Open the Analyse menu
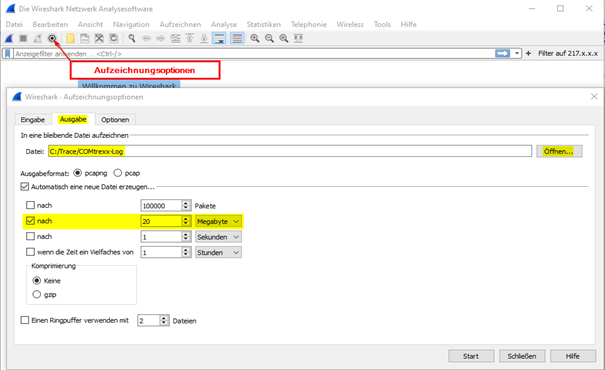 224,24
